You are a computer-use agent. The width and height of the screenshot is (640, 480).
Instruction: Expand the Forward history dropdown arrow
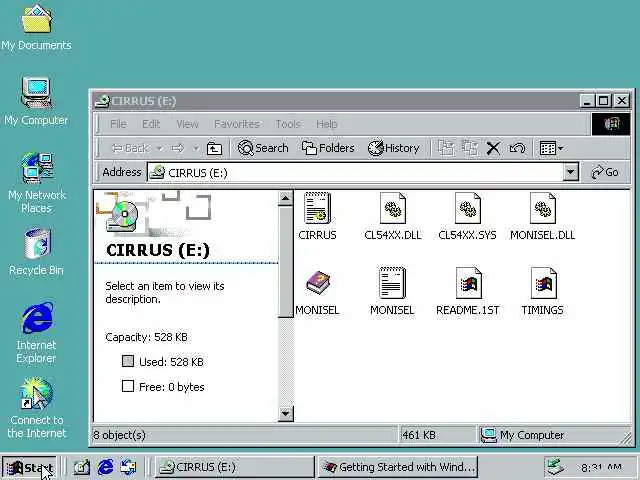pos(196,148)
